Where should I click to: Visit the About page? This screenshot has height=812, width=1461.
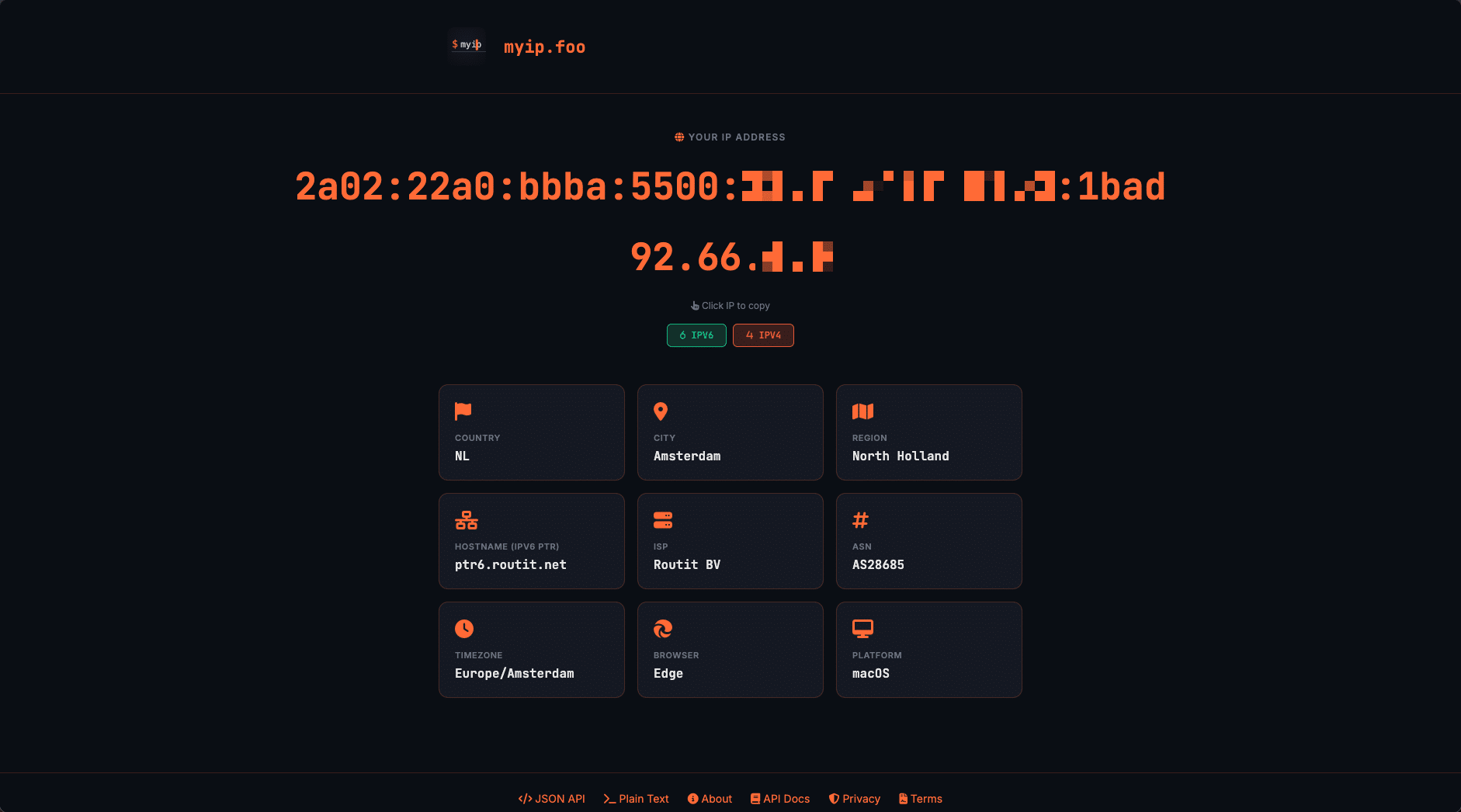pyautogui.click(x=710, y=798)
